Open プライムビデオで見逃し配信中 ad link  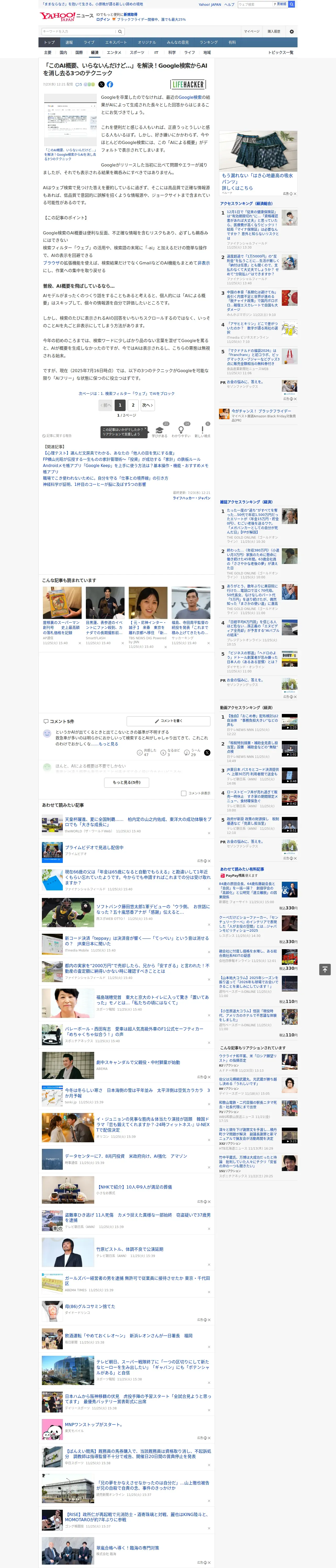94,847
